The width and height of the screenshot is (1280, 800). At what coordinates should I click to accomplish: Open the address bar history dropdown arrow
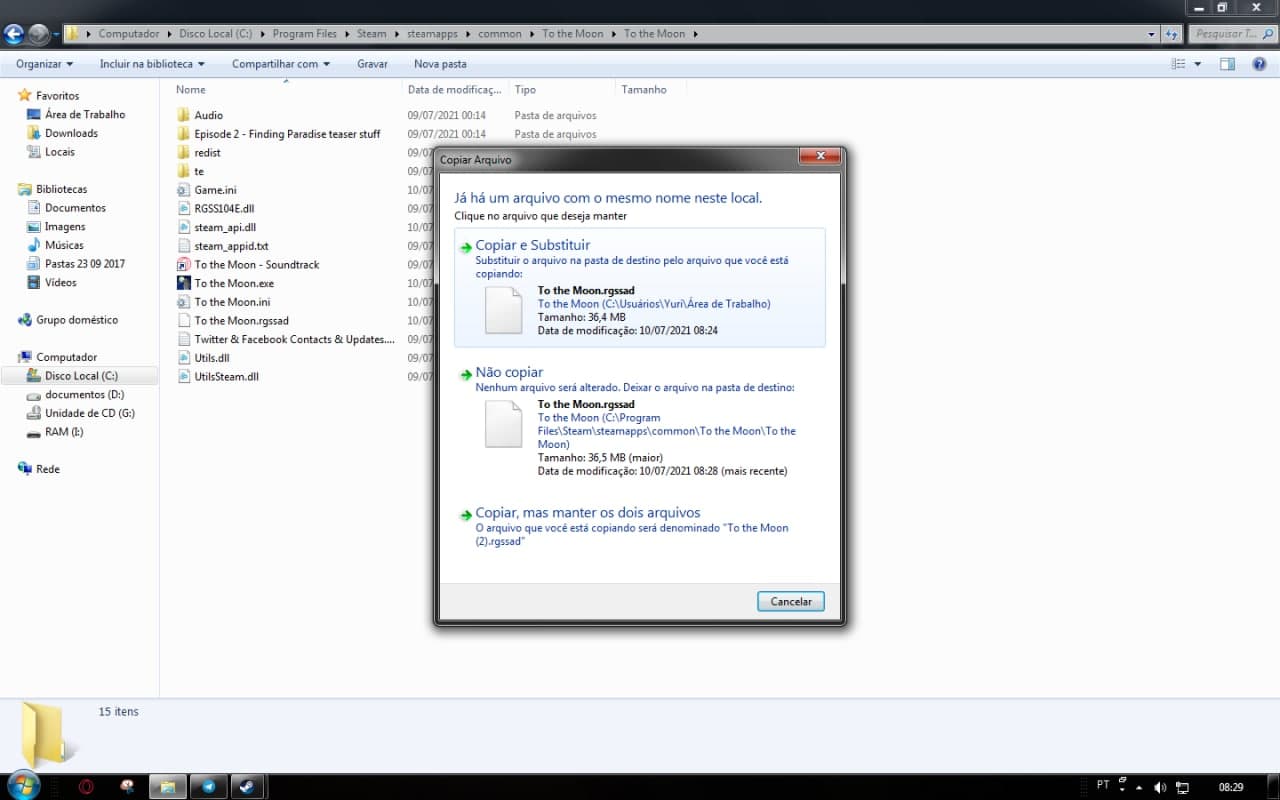(x=1150, y=34)
